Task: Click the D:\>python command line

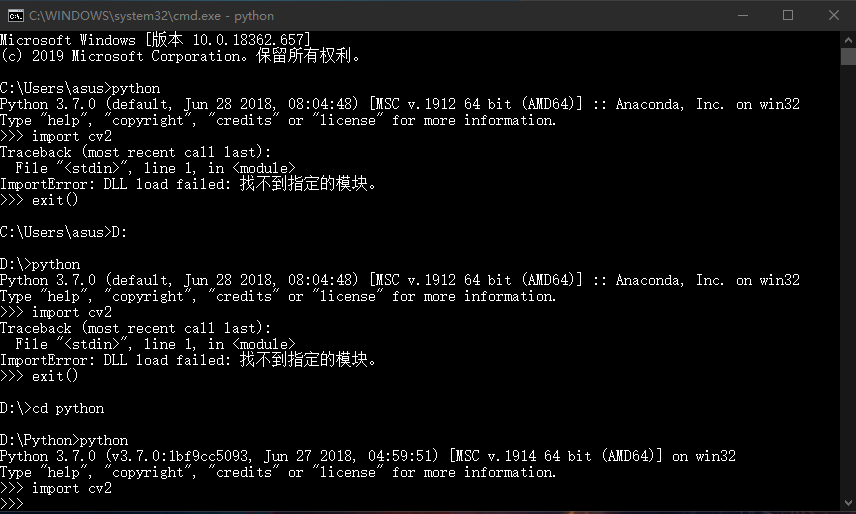Action: 40,264
